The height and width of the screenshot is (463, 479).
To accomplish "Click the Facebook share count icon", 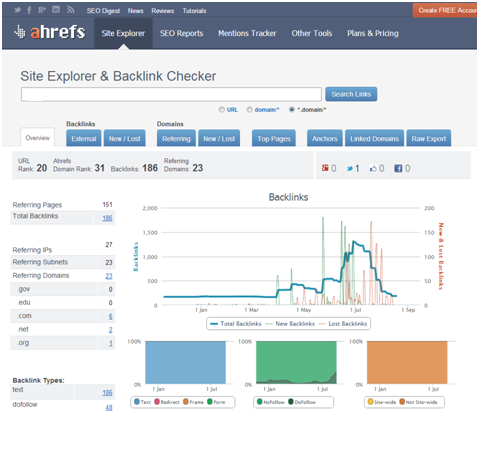I will (398, 168).
